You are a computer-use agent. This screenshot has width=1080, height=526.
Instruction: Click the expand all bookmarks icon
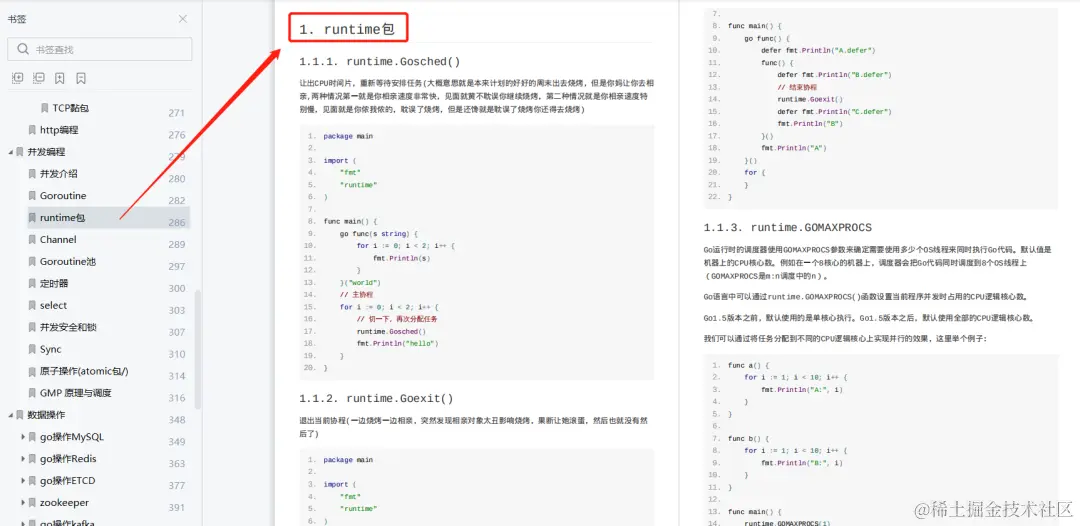(x=18, y=78)
